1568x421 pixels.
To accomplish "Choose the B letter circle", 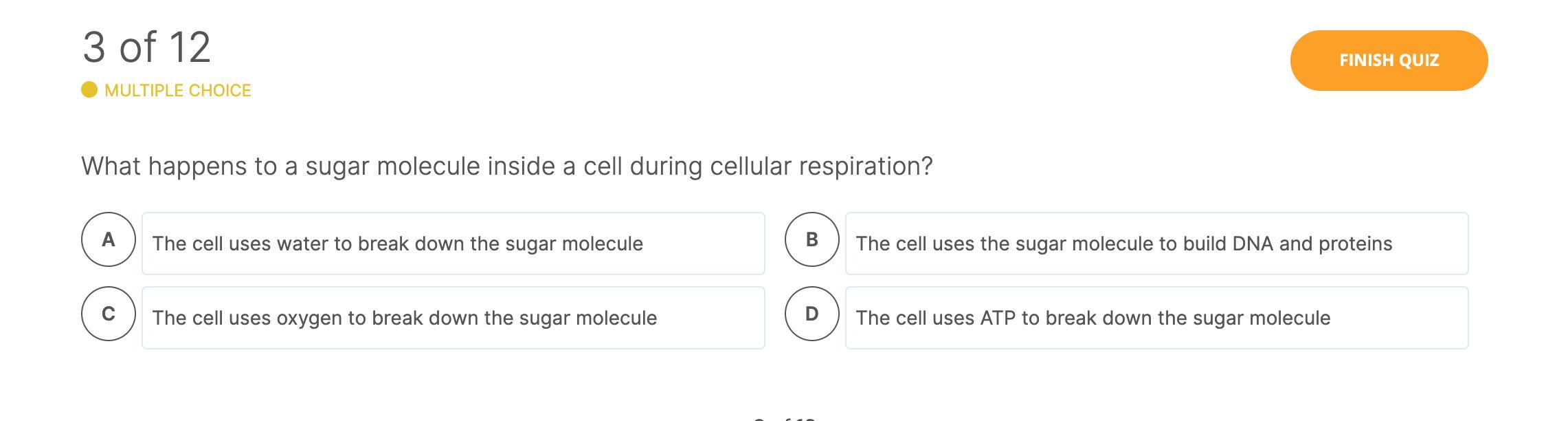I will 811,239.
